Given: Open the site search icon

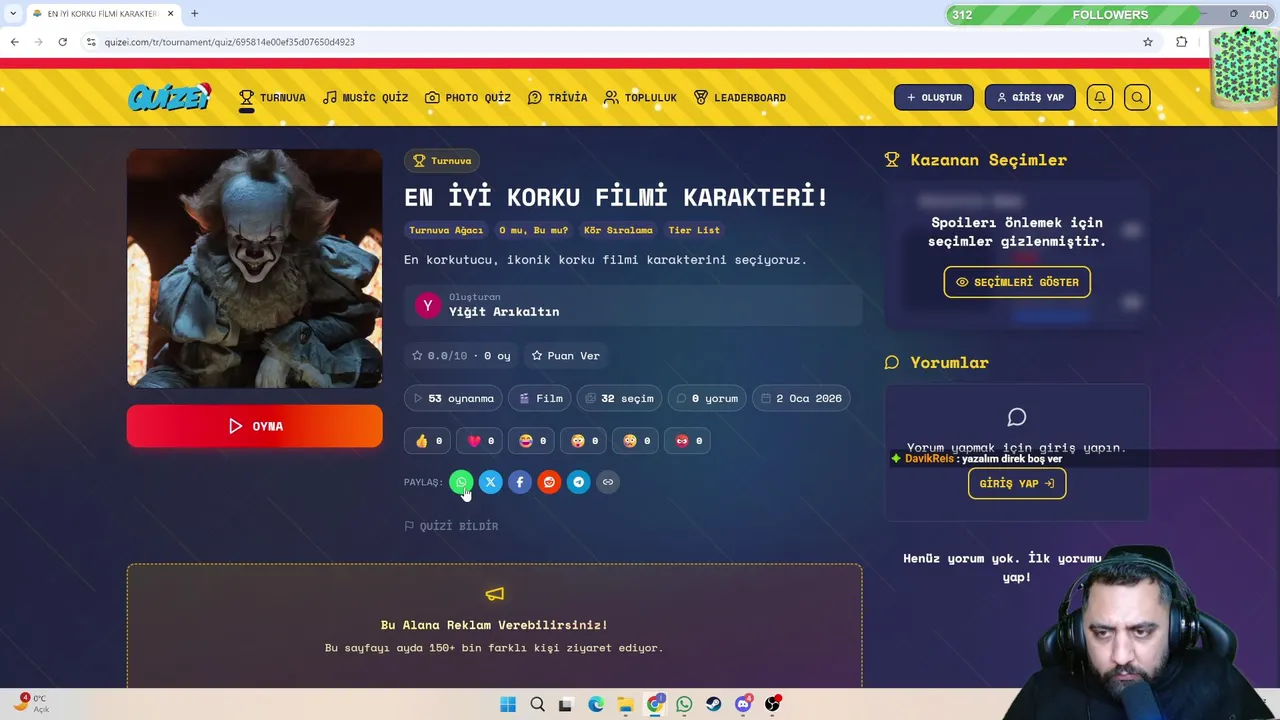Looking at the screenshot, I should coord(1137,97).
